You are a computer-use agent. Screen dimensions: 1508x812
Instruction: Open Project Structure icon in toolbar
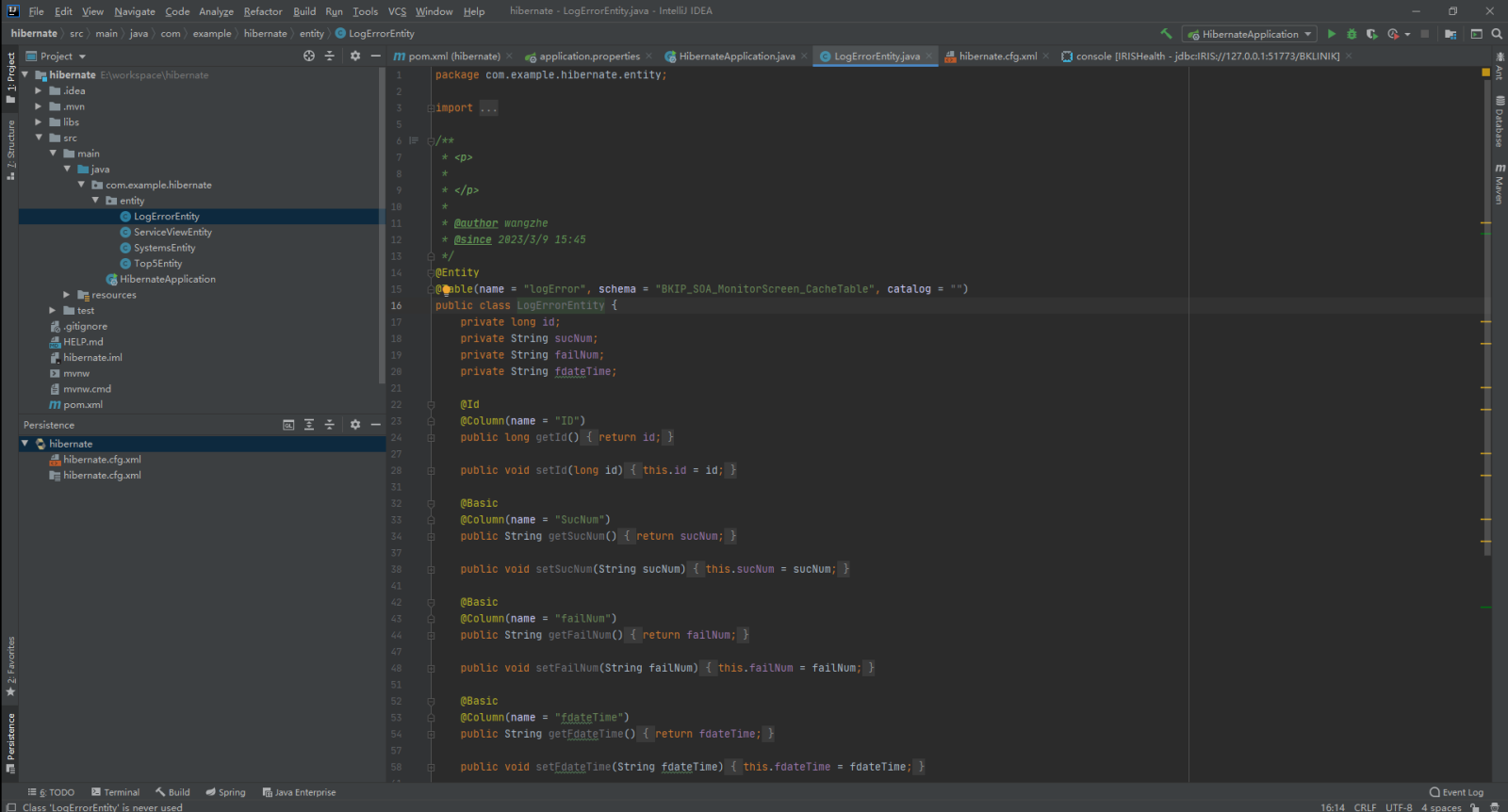(x=1451, y=34)
